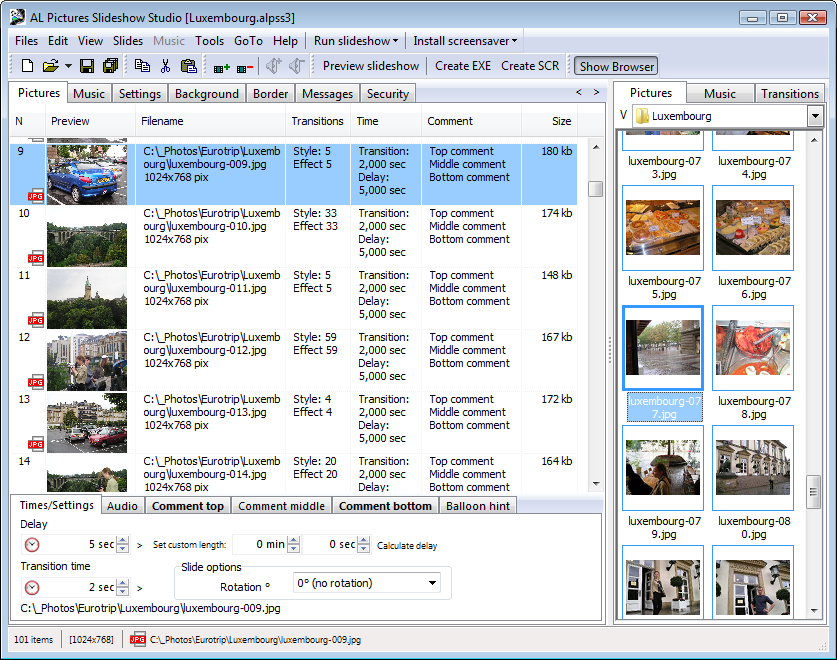Click the Create EXE button
Screen dimensions: 837x660
click(463, 66)
